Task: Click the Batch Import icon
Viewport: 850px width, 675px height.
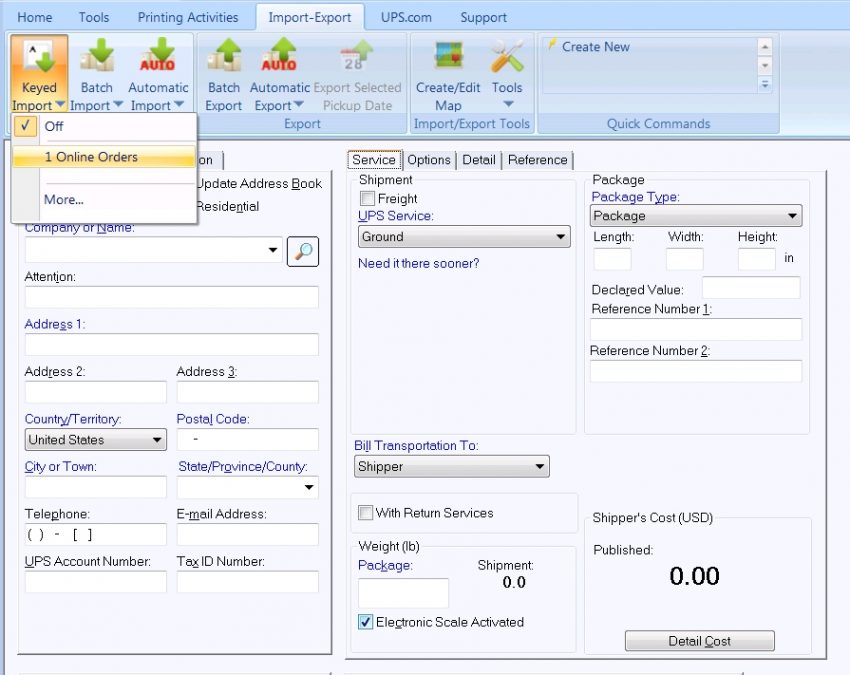Action: coord(96,55)
